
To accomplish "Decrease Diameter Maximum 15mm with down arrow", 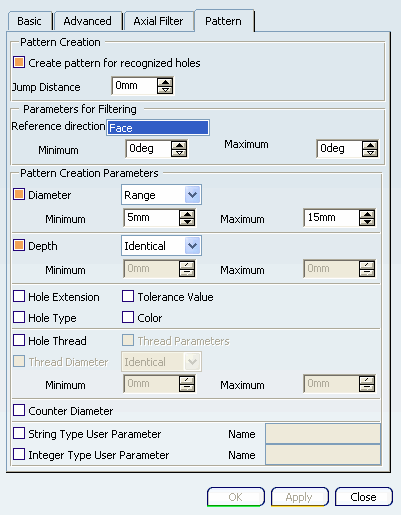I will tap(367, 222).
